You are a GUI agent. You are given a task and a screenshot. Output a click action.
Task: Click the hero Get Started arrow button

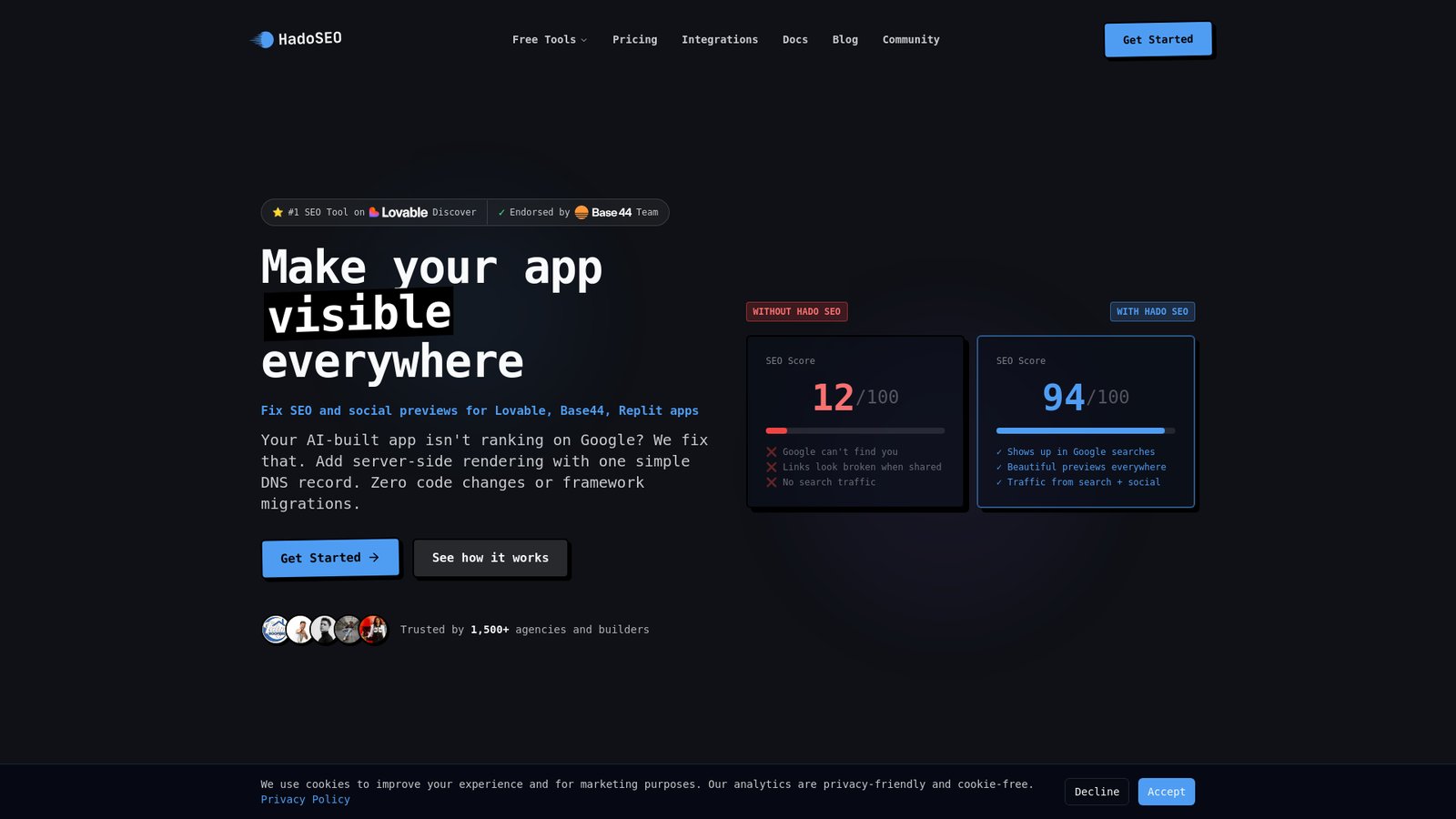330,558
